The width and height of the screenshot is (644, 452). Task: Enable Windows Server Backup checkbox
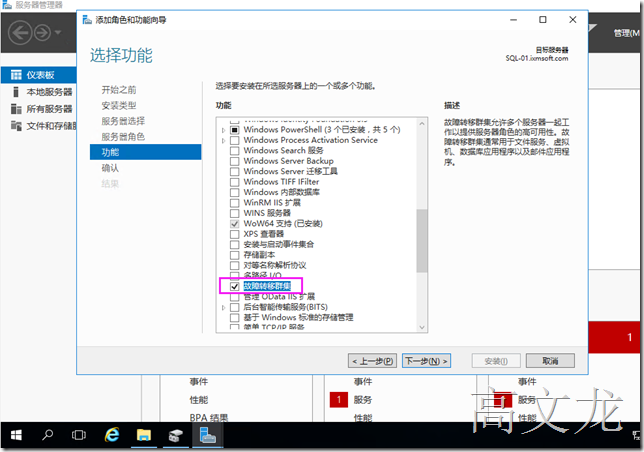coord(235,161)
